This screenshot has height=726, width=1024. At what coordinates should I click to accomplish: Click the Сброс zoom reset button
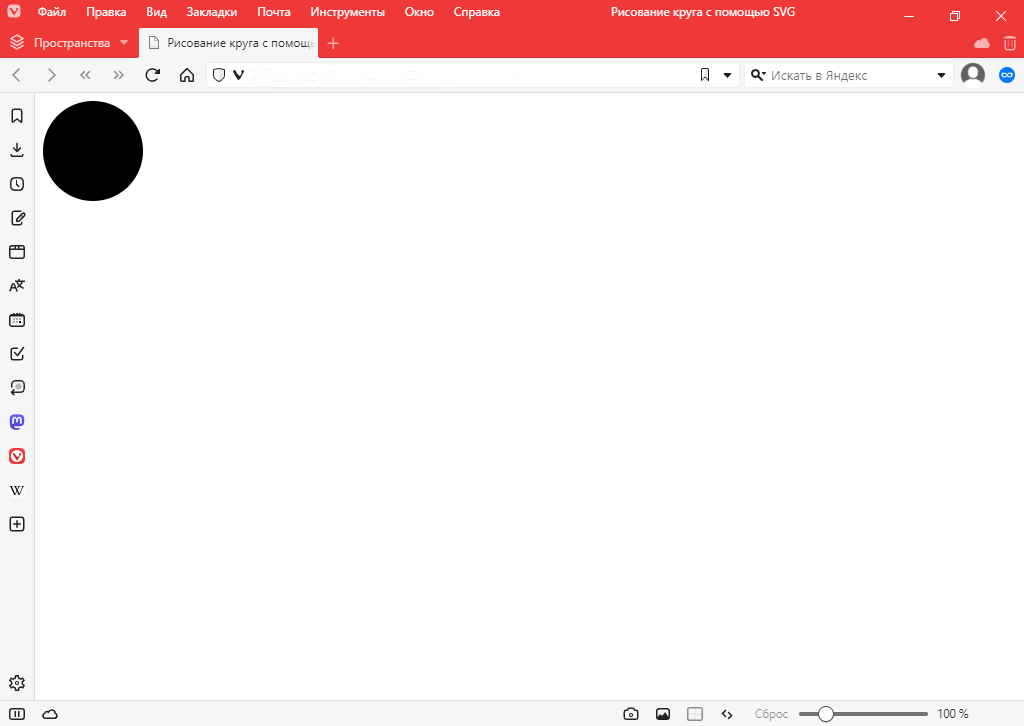coord(771,714)
